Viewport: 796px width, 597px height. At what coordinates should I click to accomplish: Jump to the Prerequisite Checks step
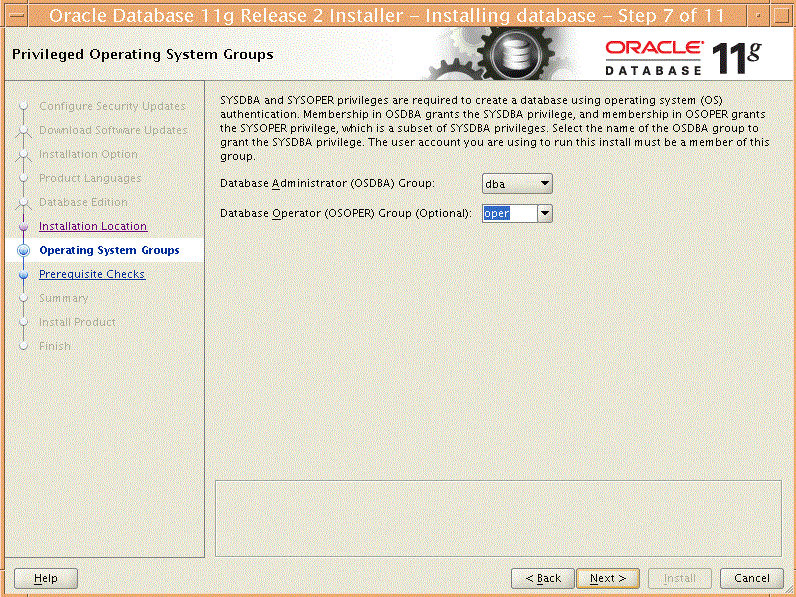click(x=92, y=274)
